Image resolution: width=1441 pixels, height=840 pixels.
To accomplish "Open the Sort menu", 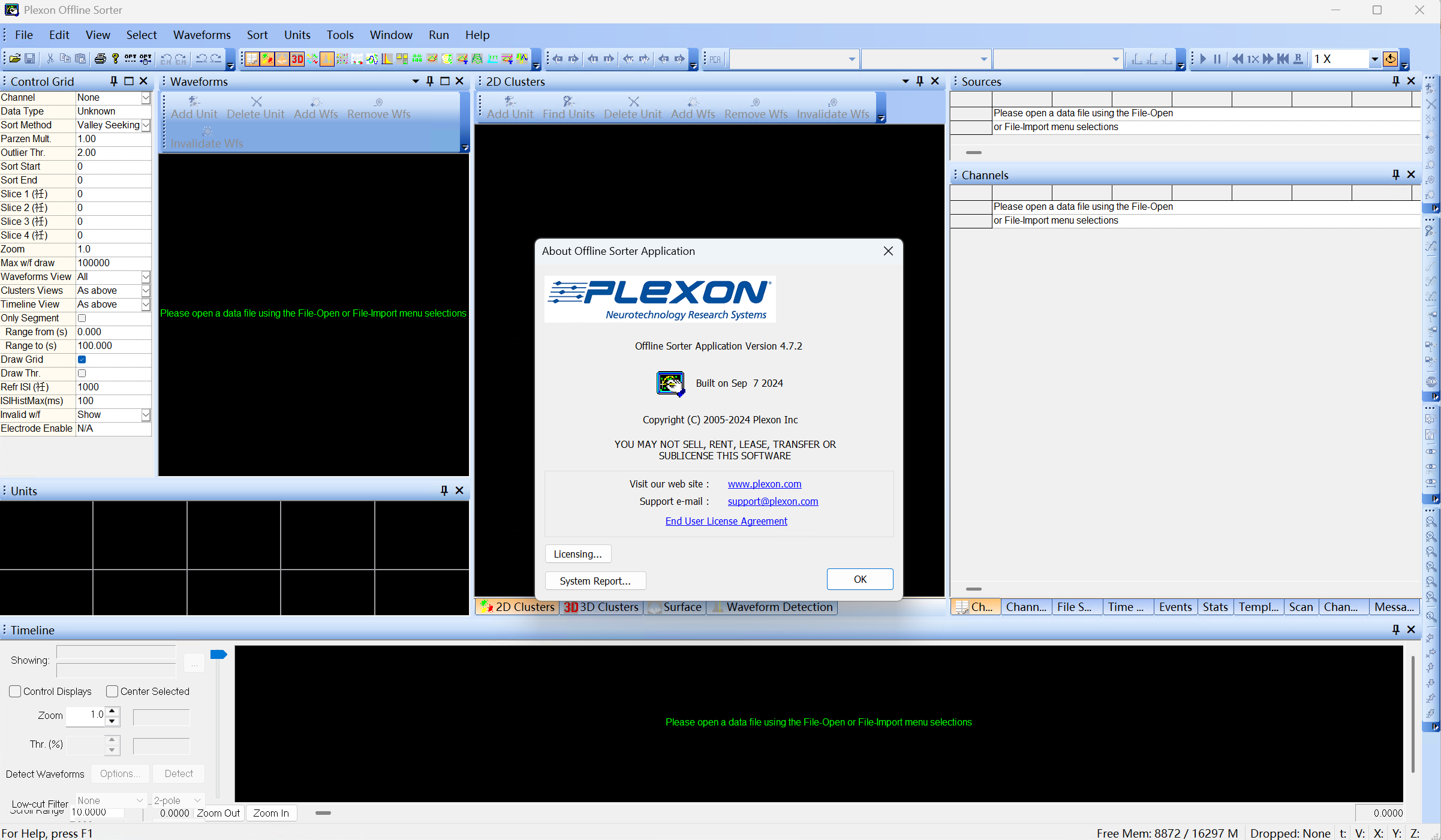I will click(257, 35).
